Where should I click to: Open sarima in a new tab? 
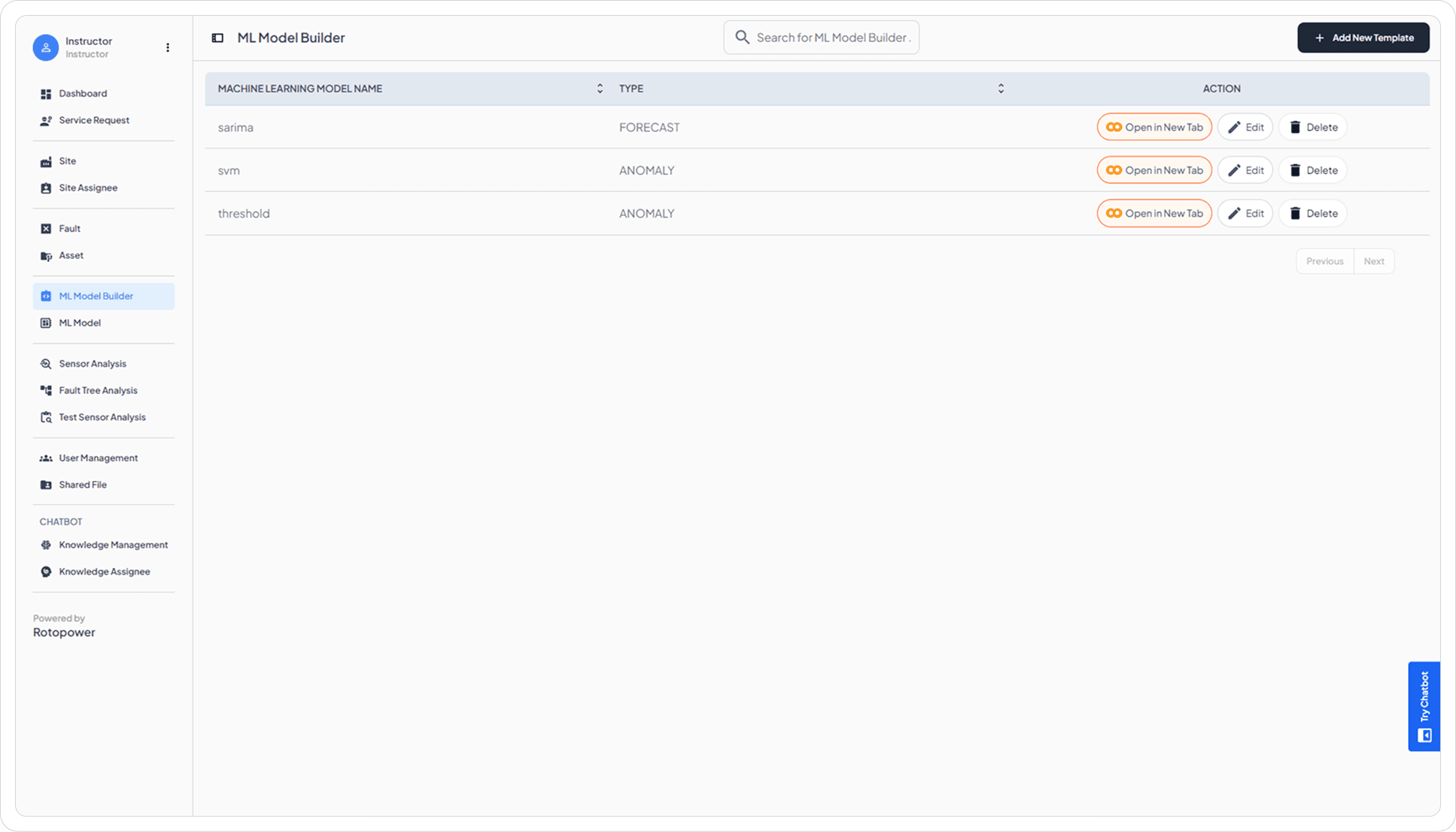coord(1154,128)
